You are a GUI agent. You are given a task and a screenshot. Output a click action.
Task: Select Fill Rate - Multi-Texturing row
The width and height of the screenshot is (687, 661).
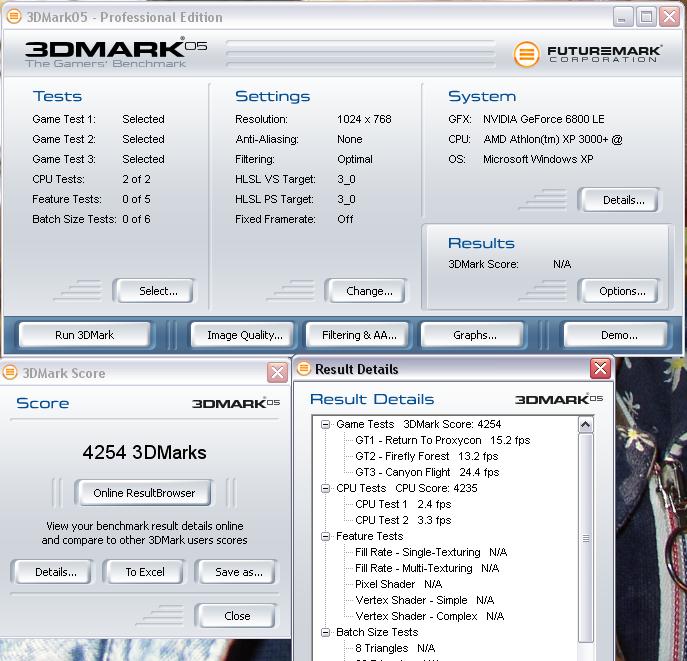click(427, 568)
